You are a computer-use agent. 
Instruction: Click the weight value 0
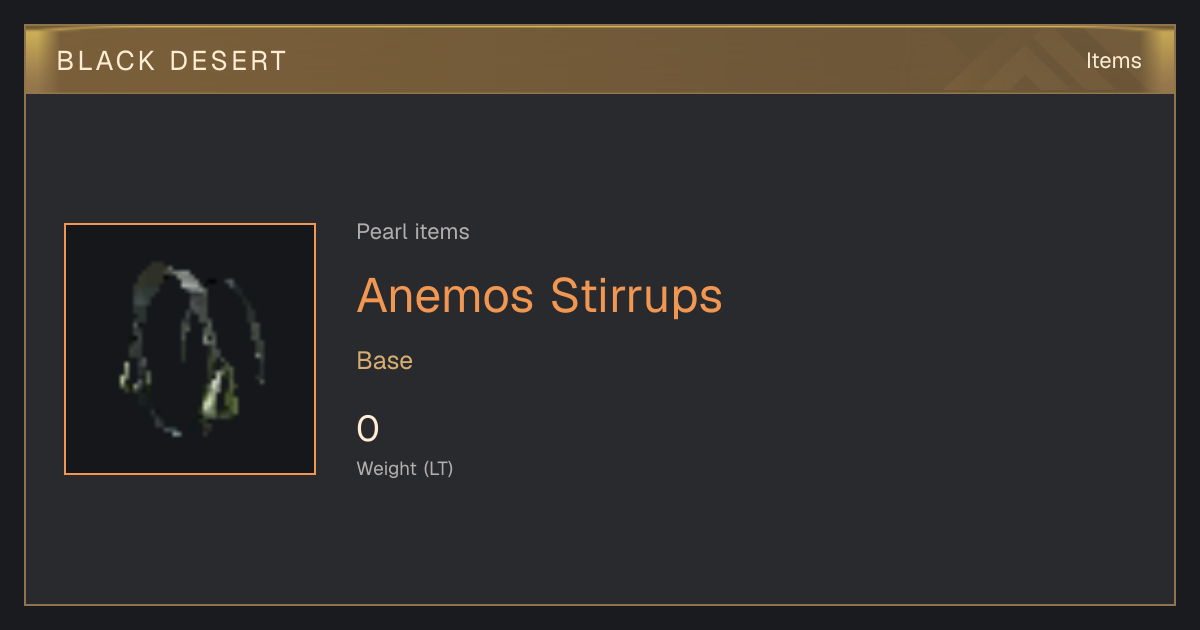pos(368,429)
